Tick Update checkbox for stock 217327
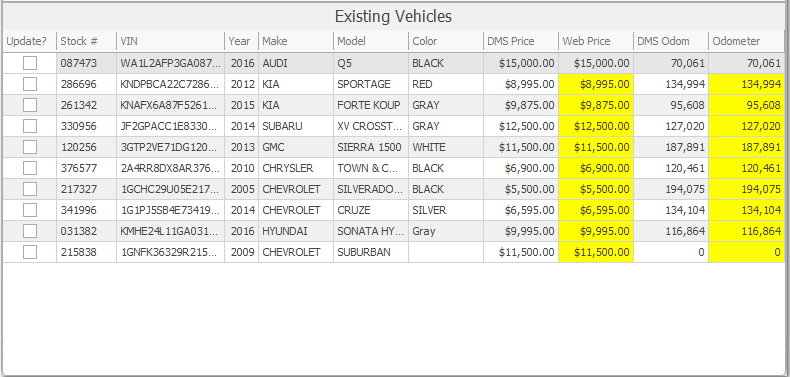The width and height of the screenshot is (790, 377). pyautogui.click(x=30, y=189)
